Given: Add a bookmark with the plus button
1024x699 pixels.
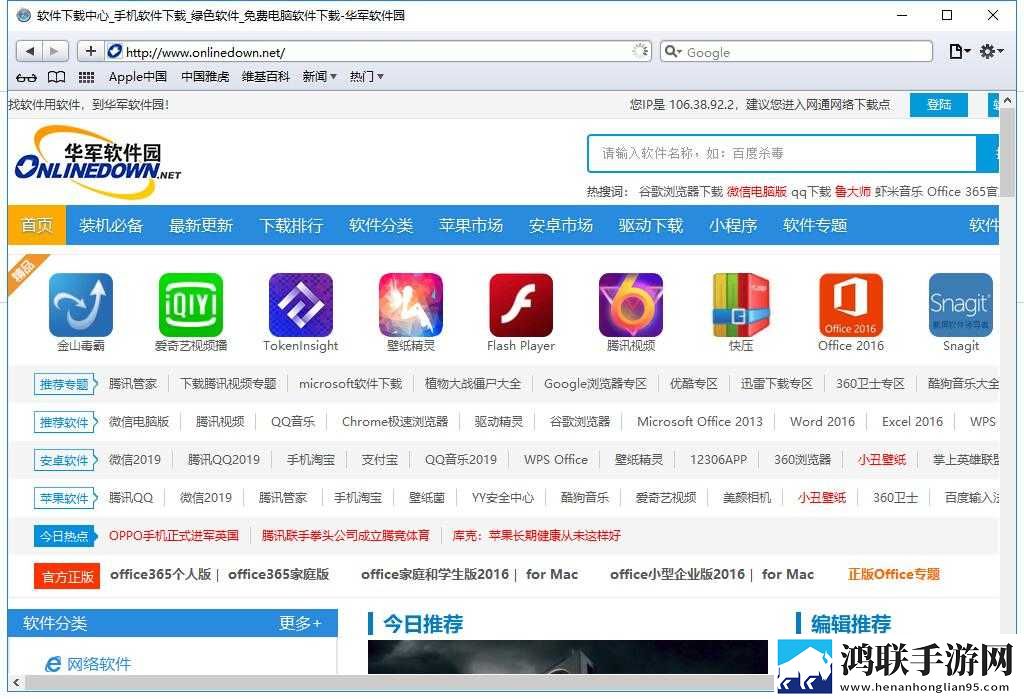Looking at the screenshot, I should click(91, 51).
